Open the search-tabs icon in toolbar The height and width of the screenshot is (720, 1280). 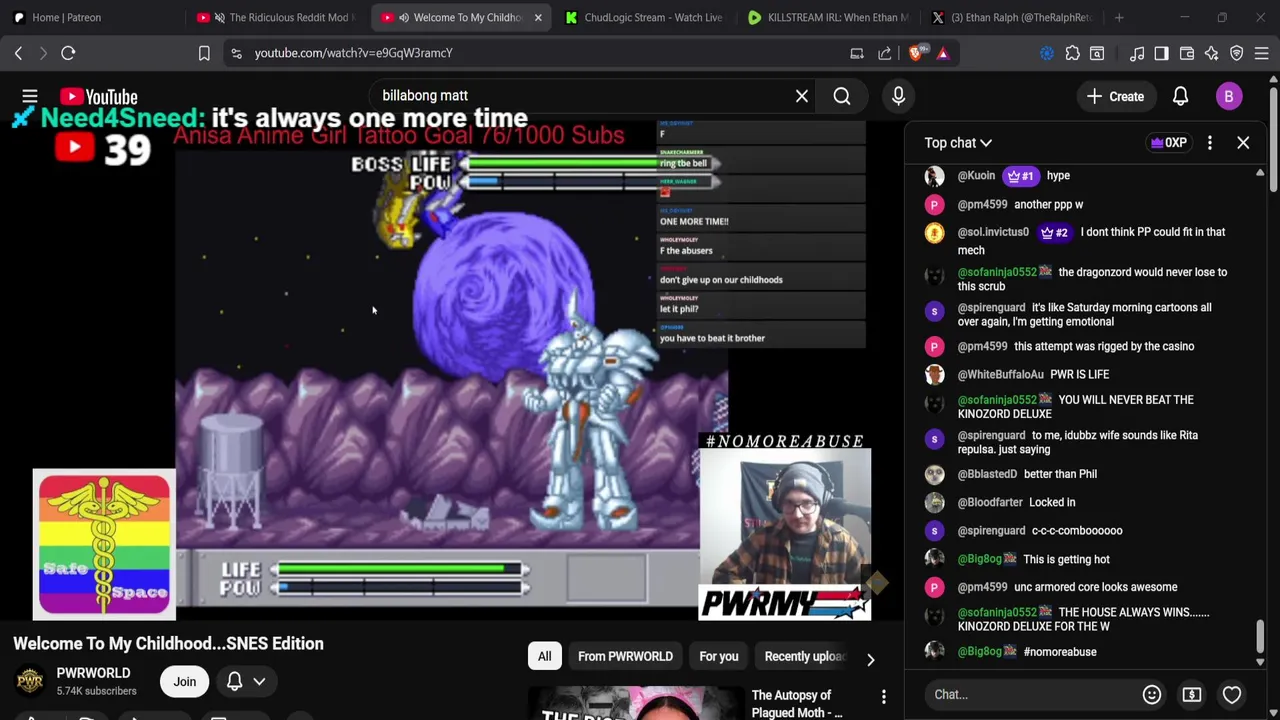[x=1097, y=53]
